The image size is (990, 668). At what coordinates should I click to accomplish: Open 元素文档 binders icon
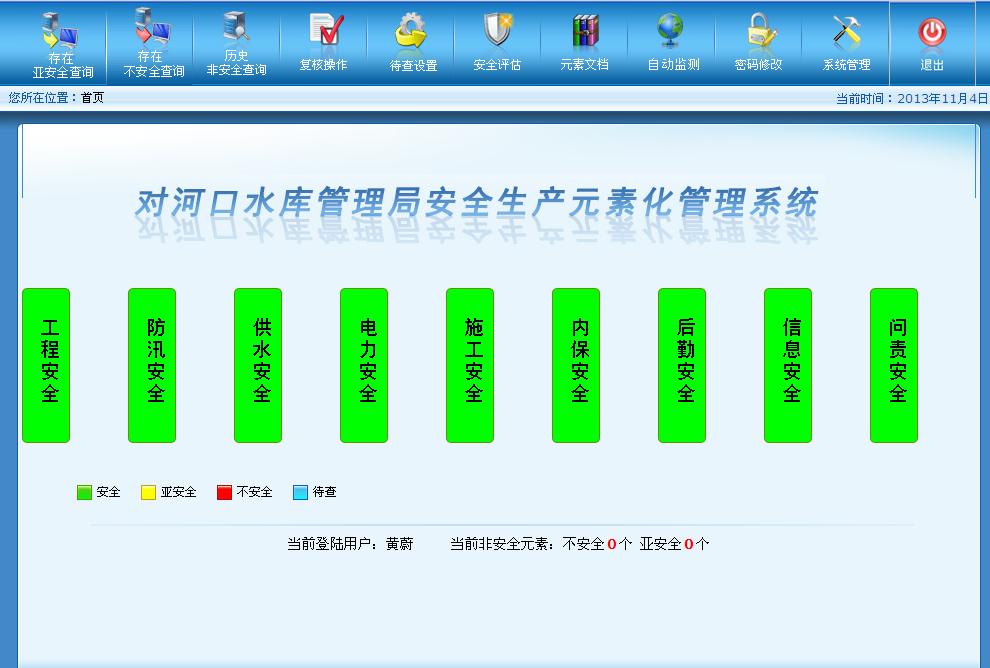click(585, 31)
